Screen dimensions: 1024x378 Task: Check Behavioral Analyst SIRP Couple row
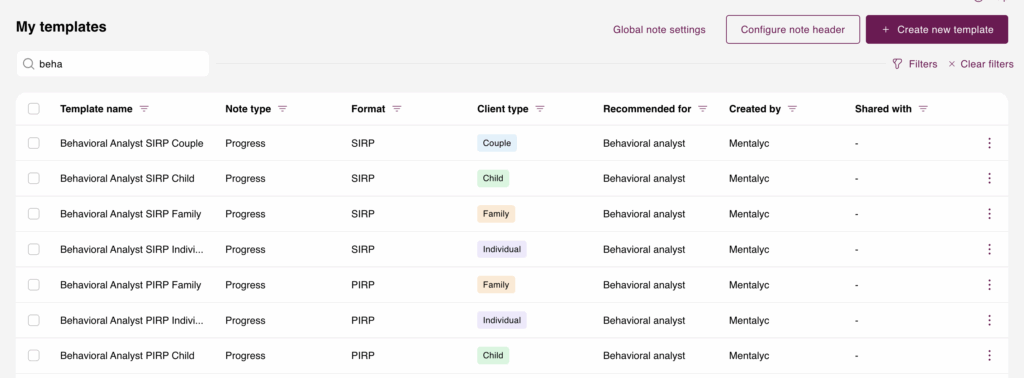(x=34, y=143)
